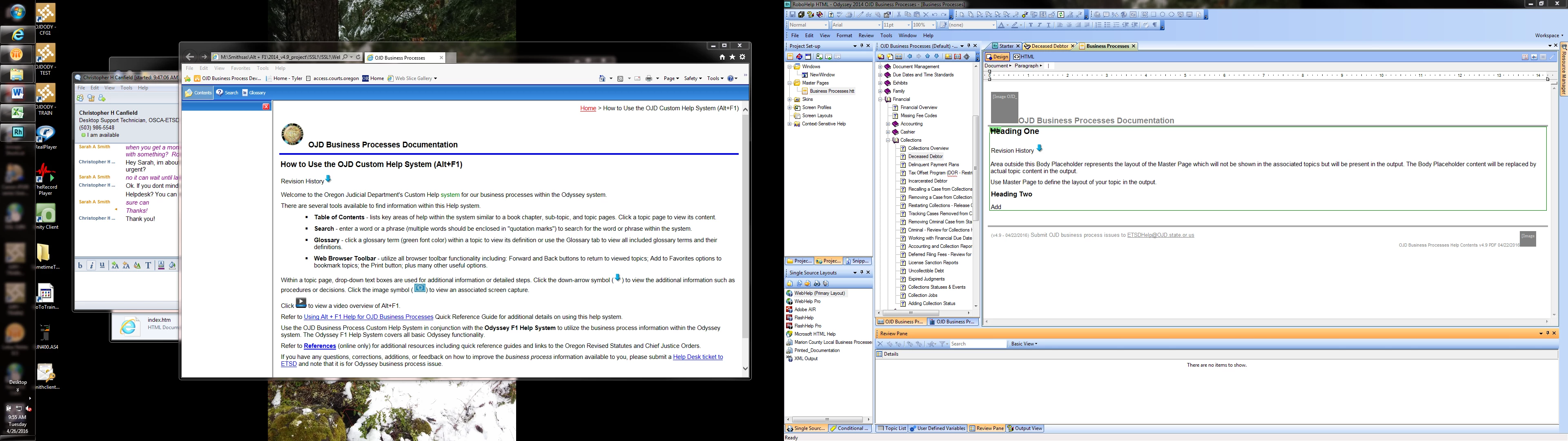Click the Paragraph Markers (¶) toolbar icon
This screenshot has height=441, width=1568.
tap(1155, 25)
